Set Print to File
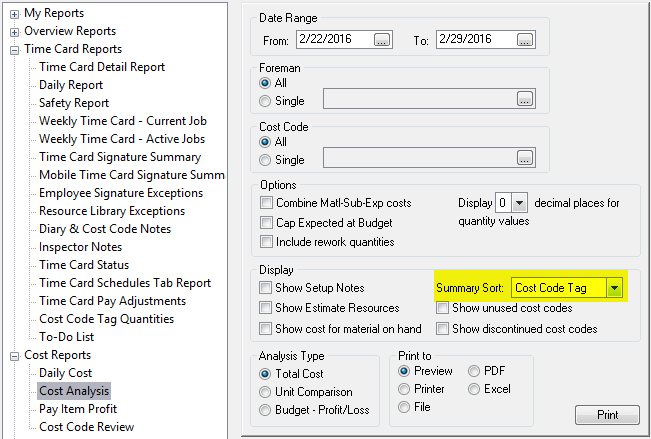 point(404,407)
